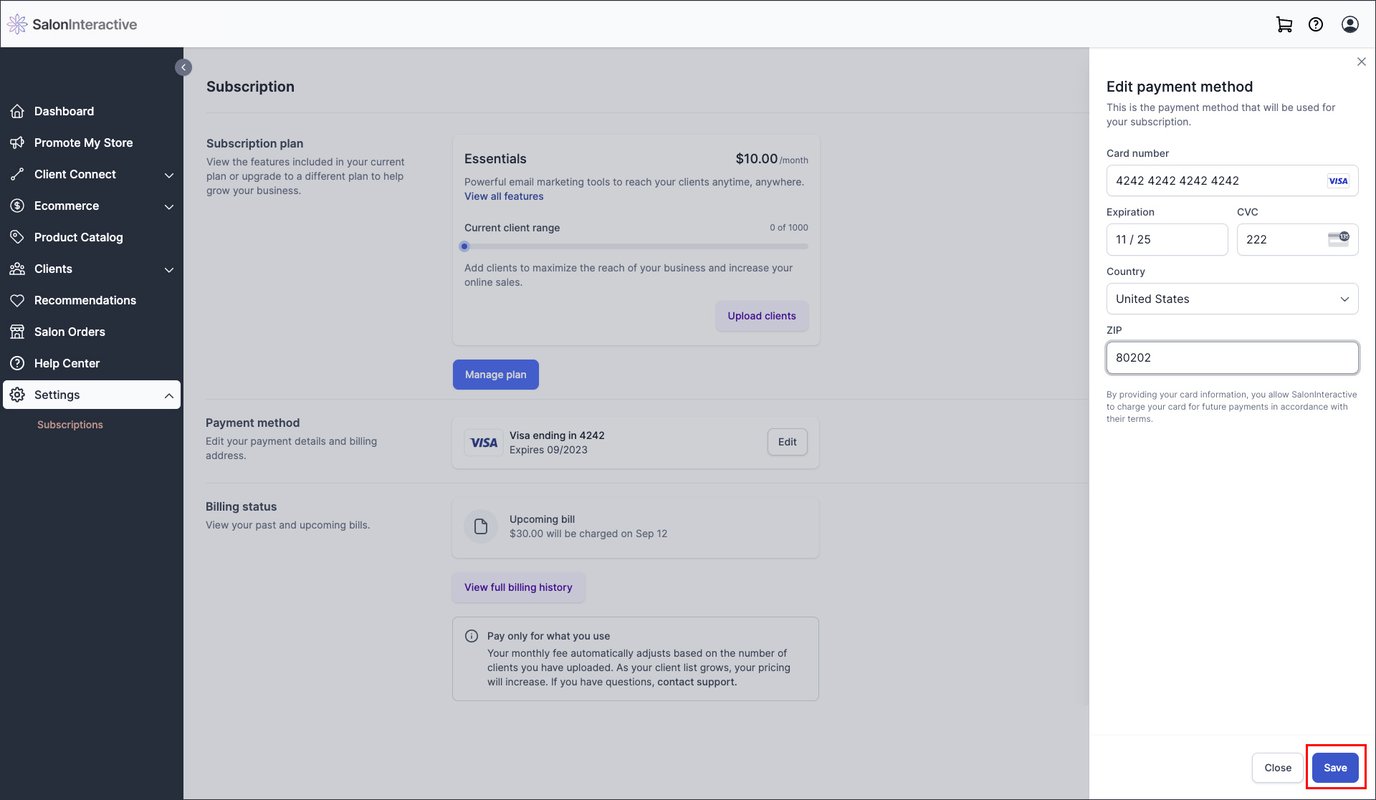Click the Ecommerce dollar icon
The width and height of the screenshot is (1376, 800).
click(17, 206)
